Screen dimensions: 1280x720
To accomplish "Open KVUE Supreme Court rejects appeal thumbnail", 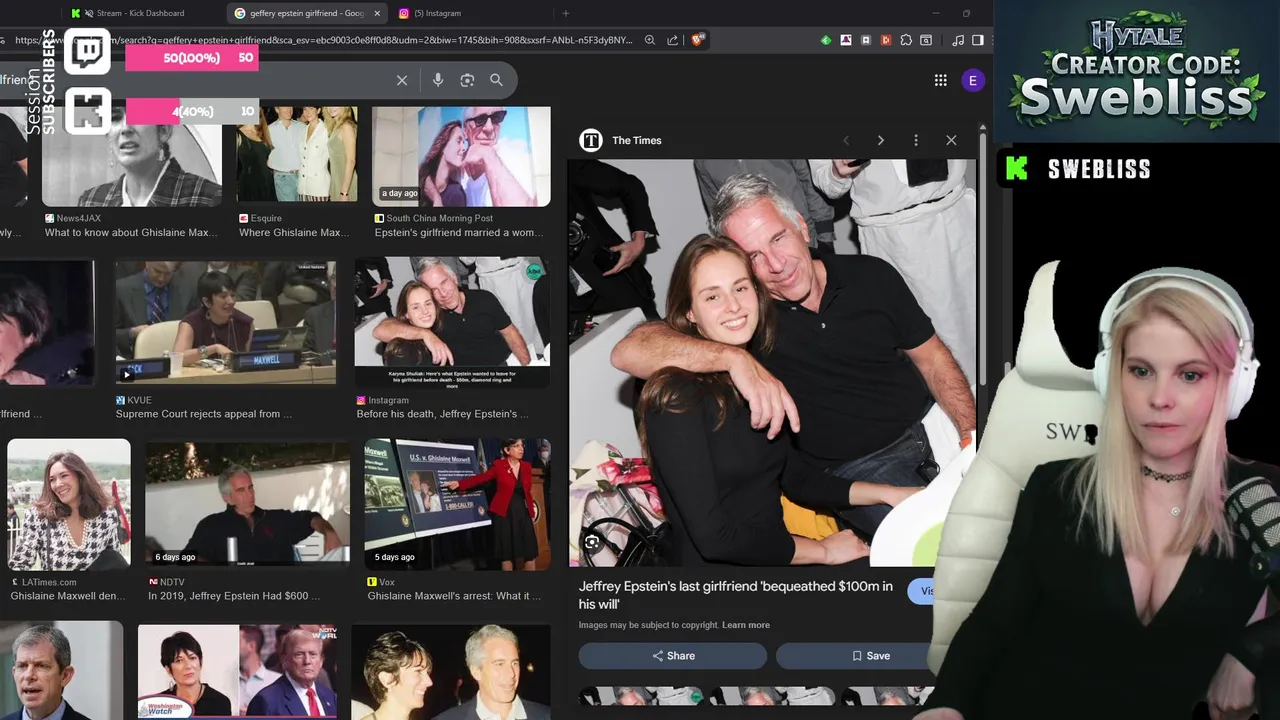I will 226,323.
